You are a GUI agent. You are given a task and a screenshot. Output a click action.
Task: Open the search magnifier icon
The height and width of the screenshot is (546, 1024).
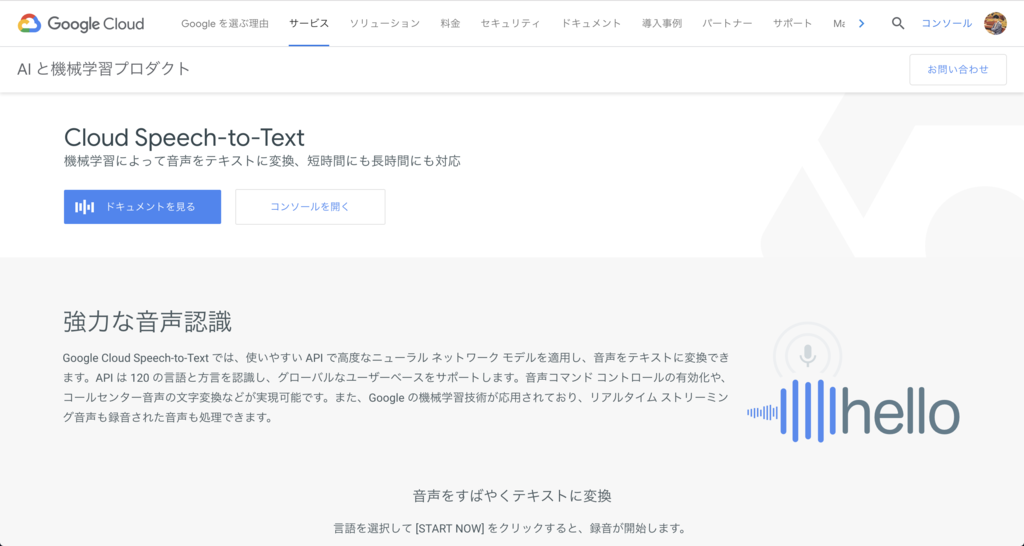(x=898, y=24)
